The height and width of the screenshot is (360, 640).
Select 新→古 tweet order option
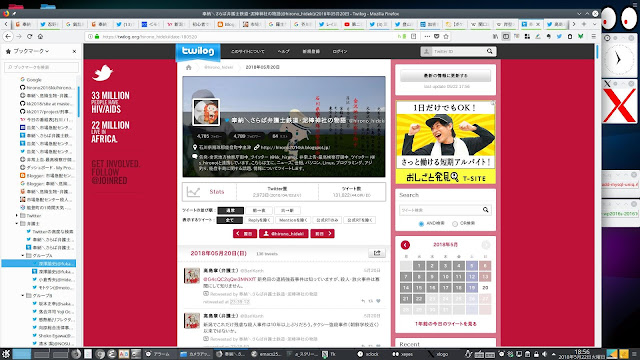[x=259, y=211]
